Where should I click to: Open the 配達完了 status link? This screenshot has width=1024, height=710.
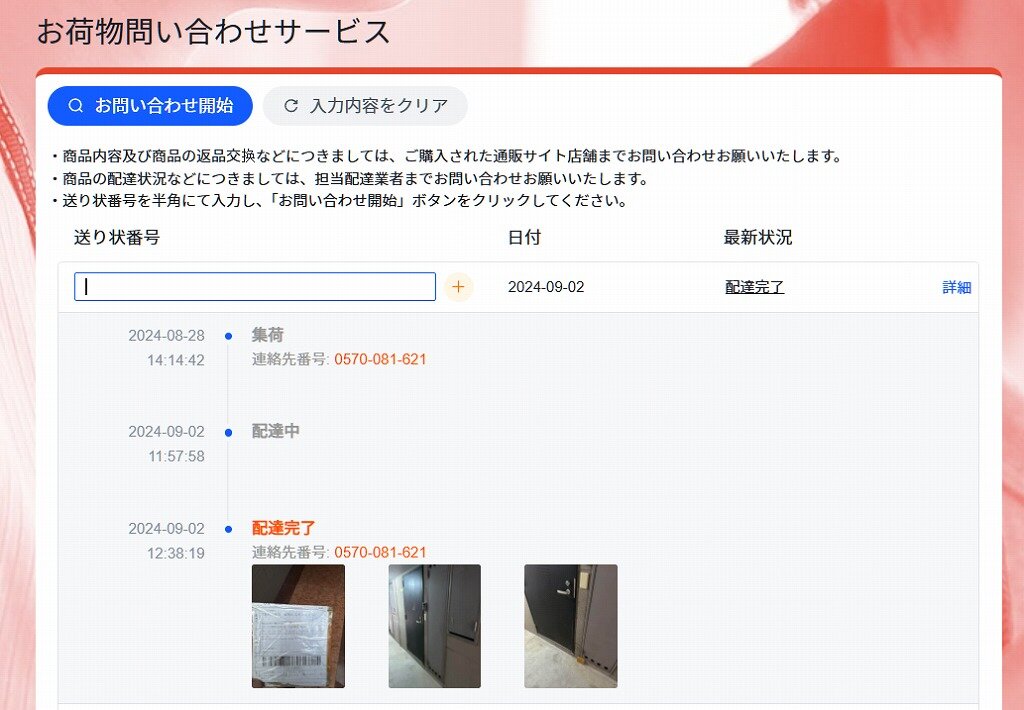[754, 287]
